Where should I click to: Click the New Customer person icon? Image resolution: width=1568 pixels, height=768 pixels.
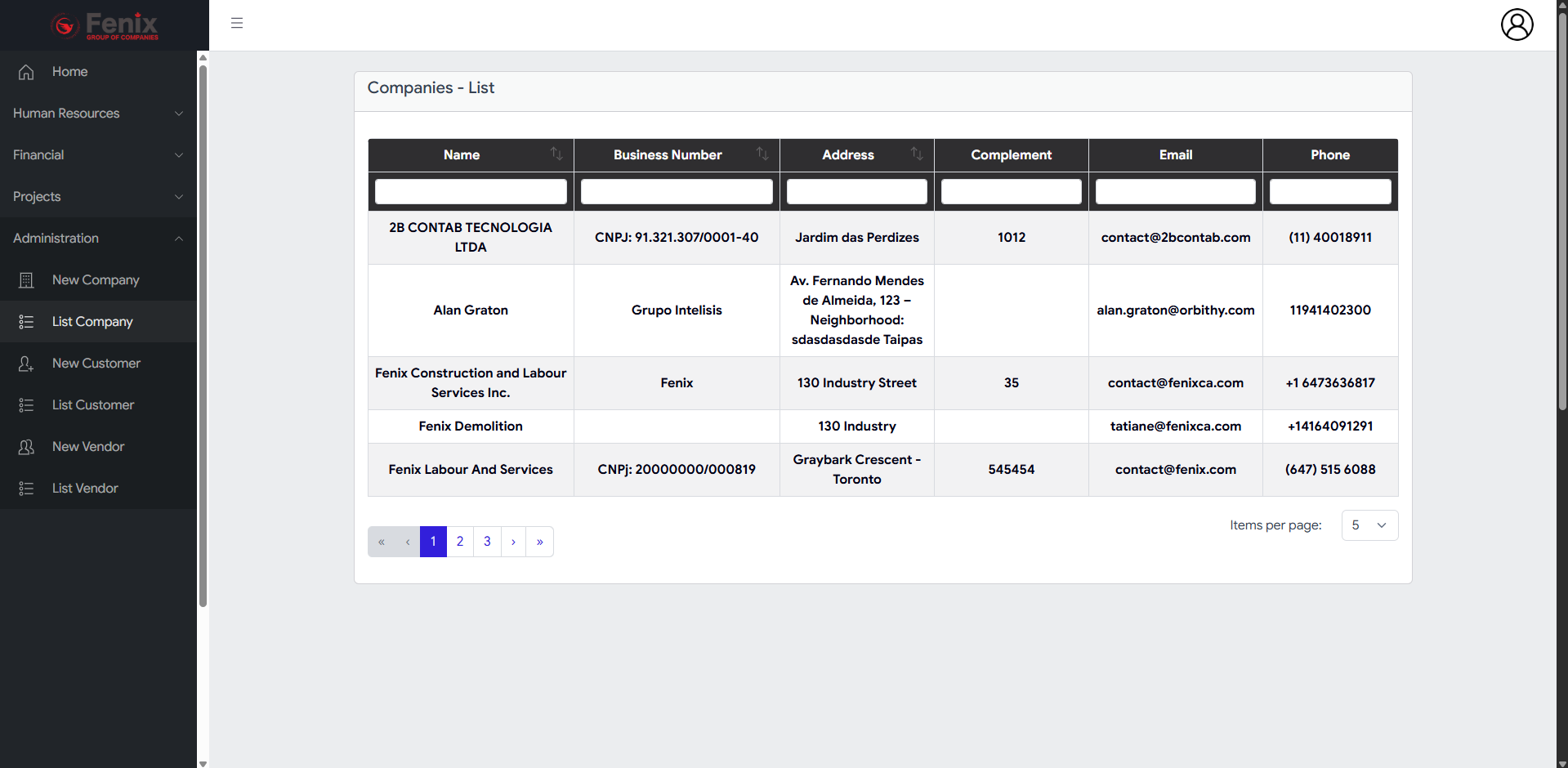[x=26, y=364]
